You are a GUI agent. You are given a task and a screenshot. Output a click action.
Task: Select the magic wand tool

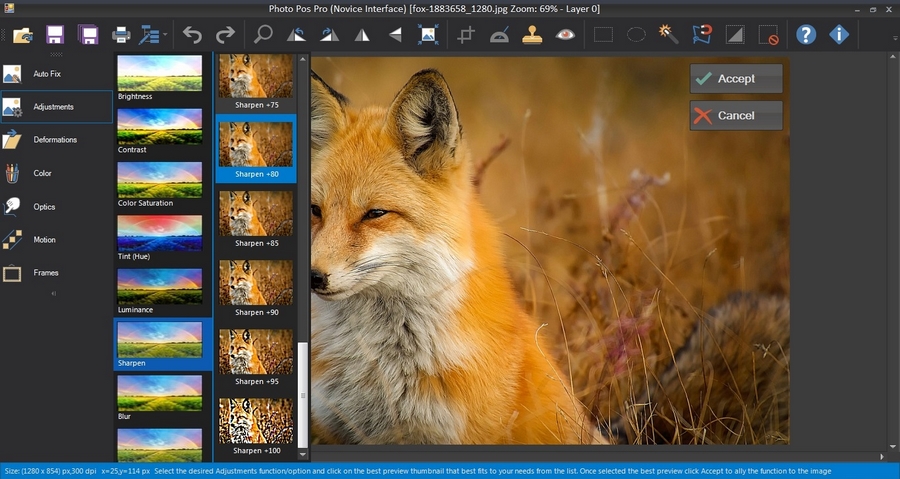(668, 34)
